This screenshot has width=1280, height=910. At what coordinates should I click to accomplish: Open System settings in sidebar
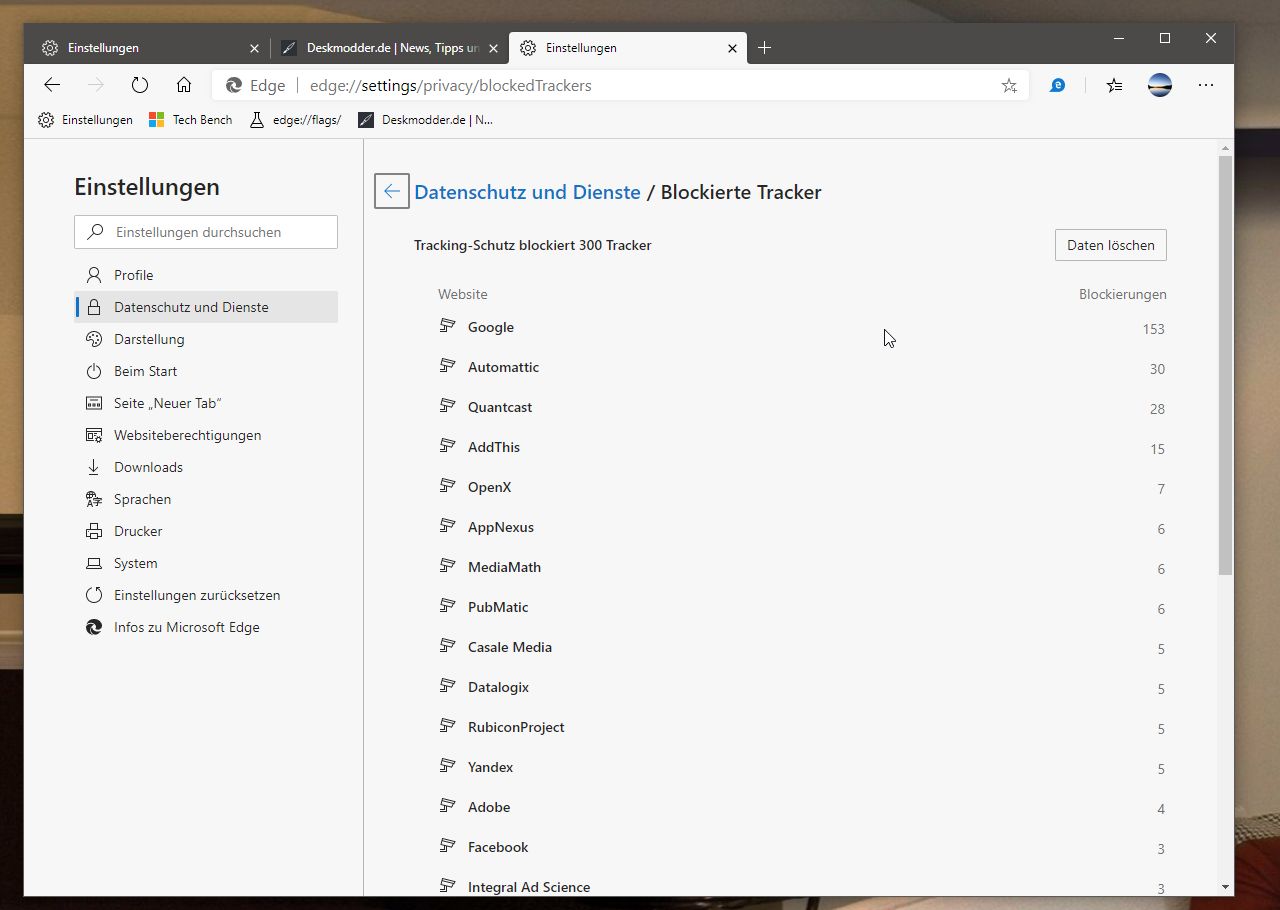[206, 563]
